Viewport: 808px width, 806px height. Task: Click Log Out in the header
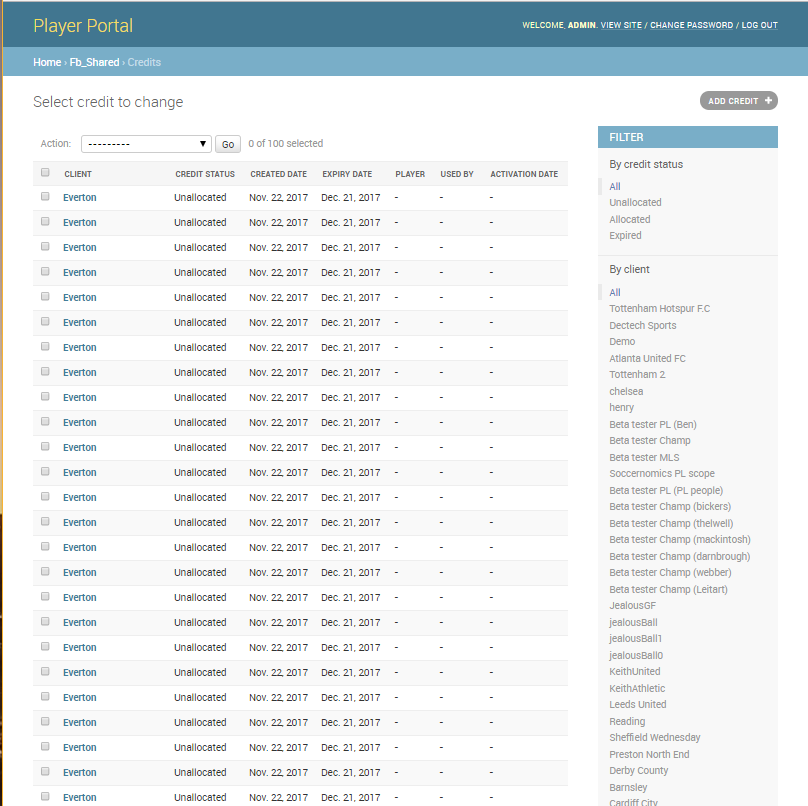pos(760,25)
